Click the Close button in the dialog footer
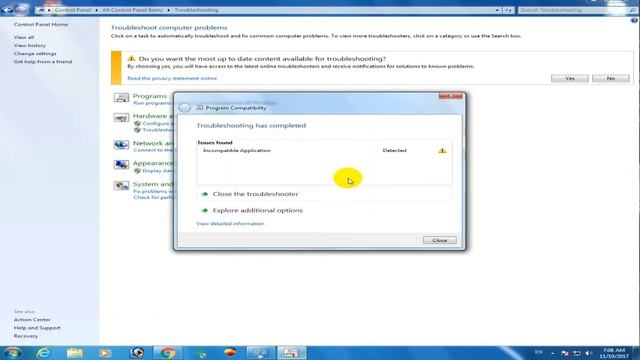The image size is (640, 360). [440, 240]
